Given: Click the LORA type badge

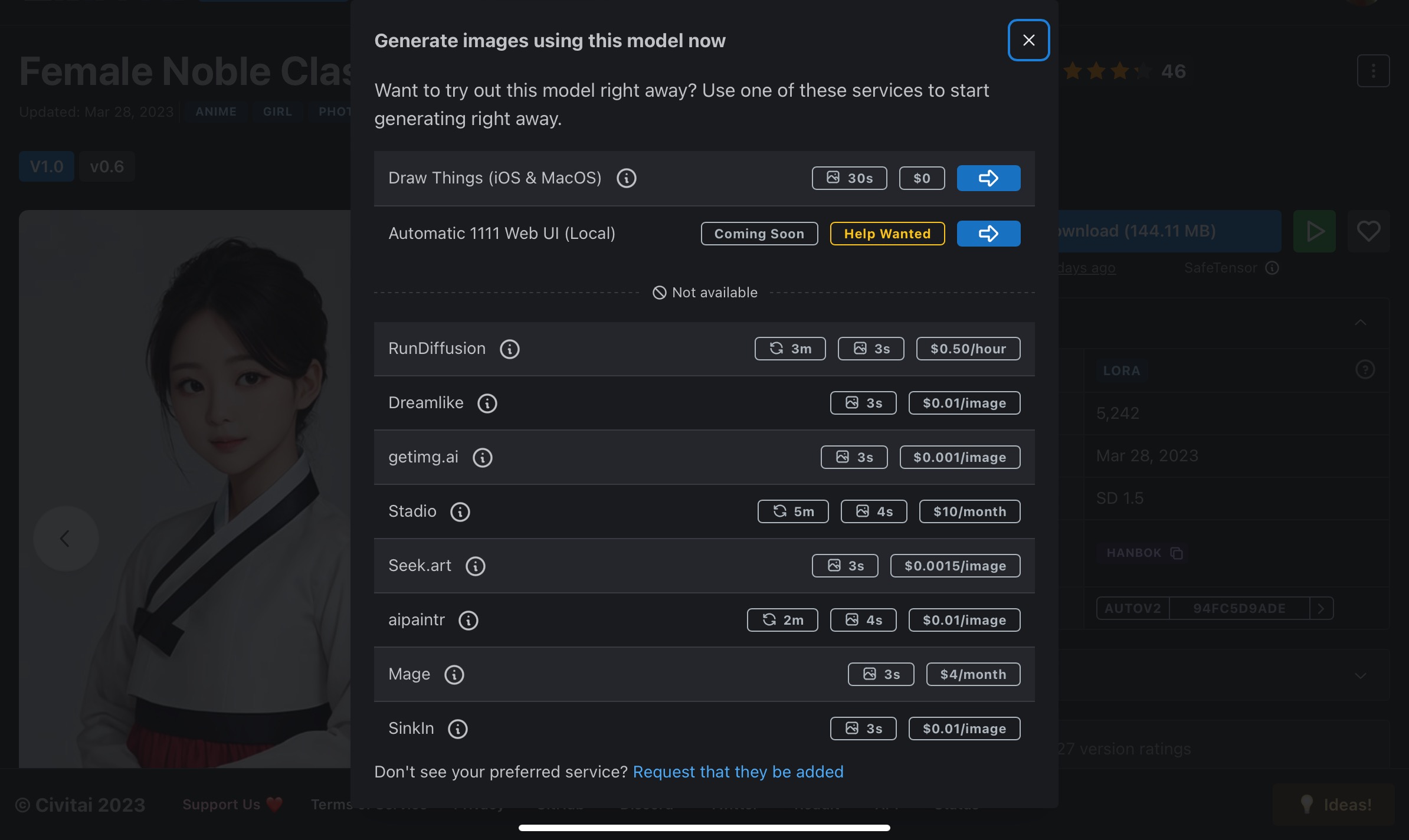Looking at the screenshot, I should tap(1122, 370).
